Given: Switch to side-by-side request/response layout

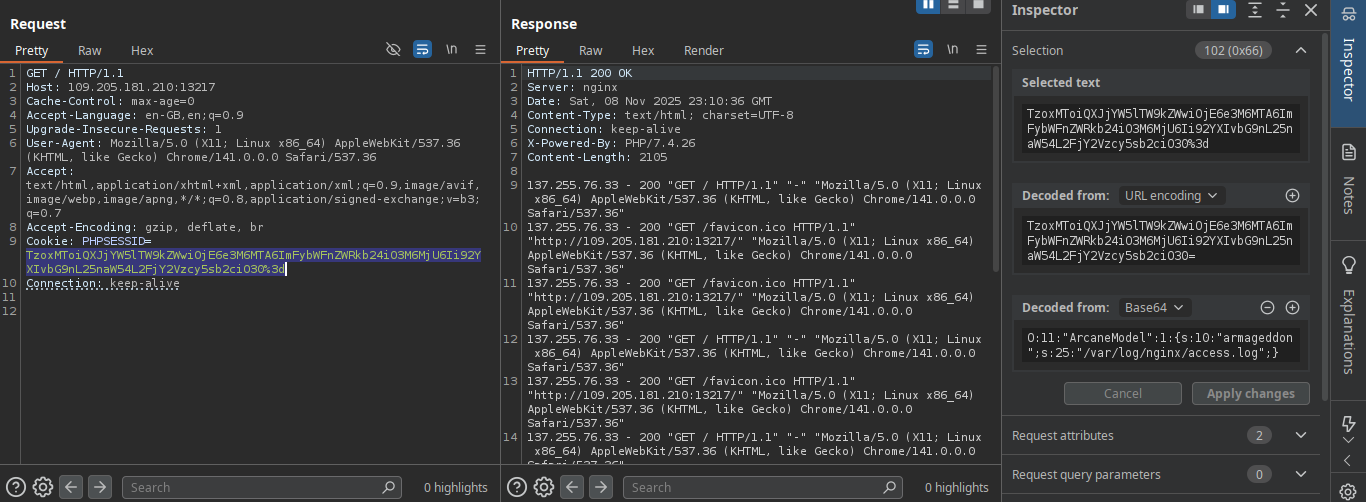Looking at the screenshot, I should click(929, 5).
